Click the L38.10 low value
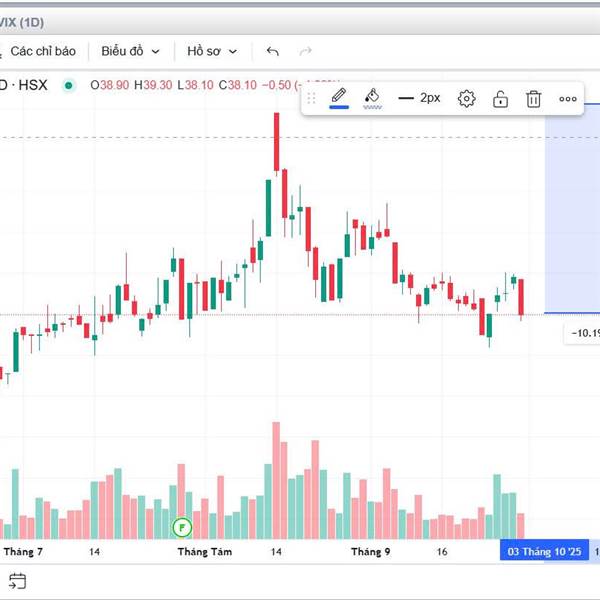The height and width of the screenshot is (600, 600). click(195, 85)
